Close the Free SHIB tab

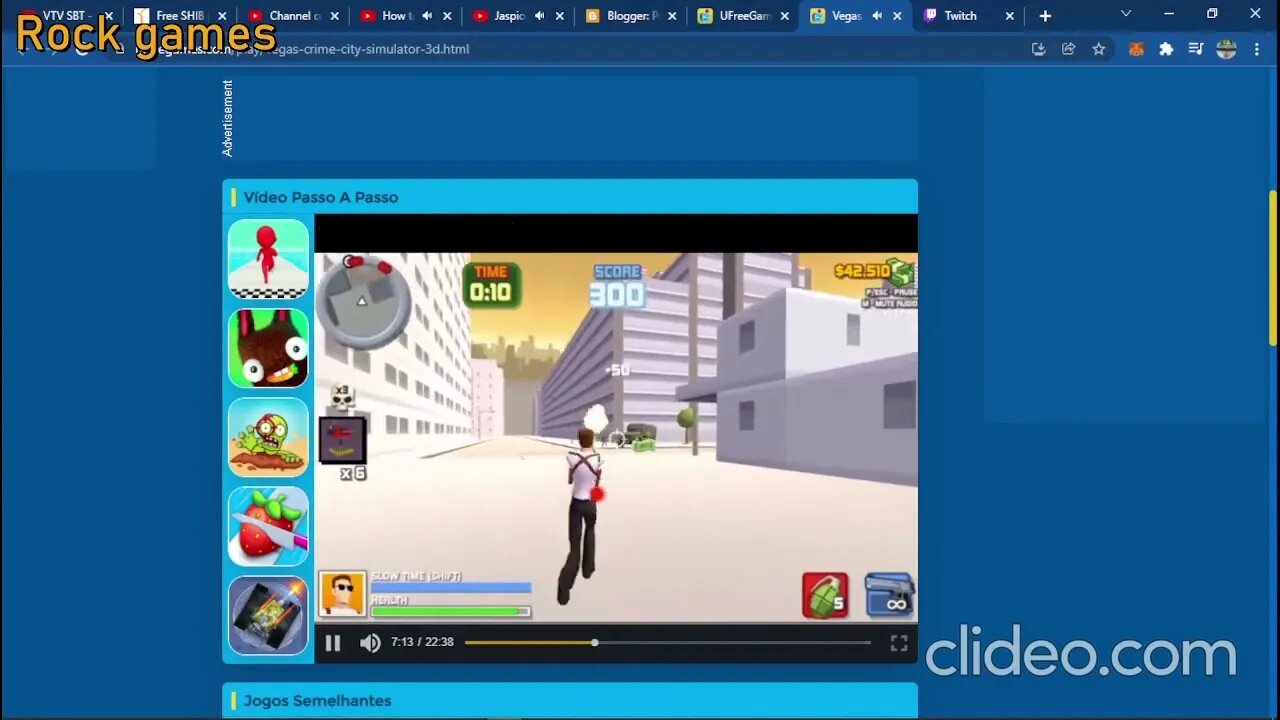pyautogui.click(x=222, y=16)
